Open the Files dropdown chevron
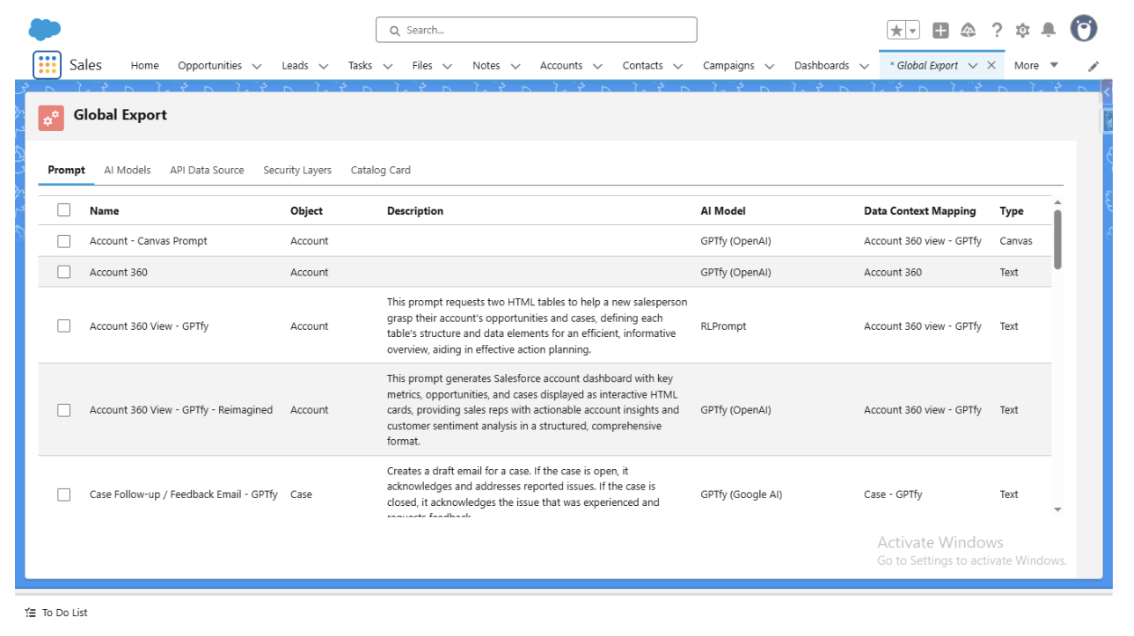The height and width of the screenshot is (636, 1134). pyautogui.click(x=448, y=66)
